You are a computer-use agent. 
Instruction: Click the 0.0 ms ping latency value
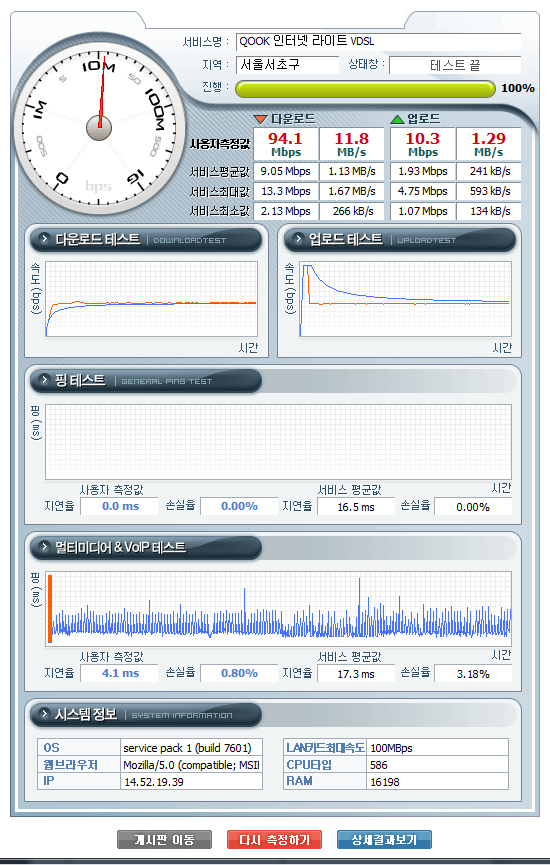[120, 506]
